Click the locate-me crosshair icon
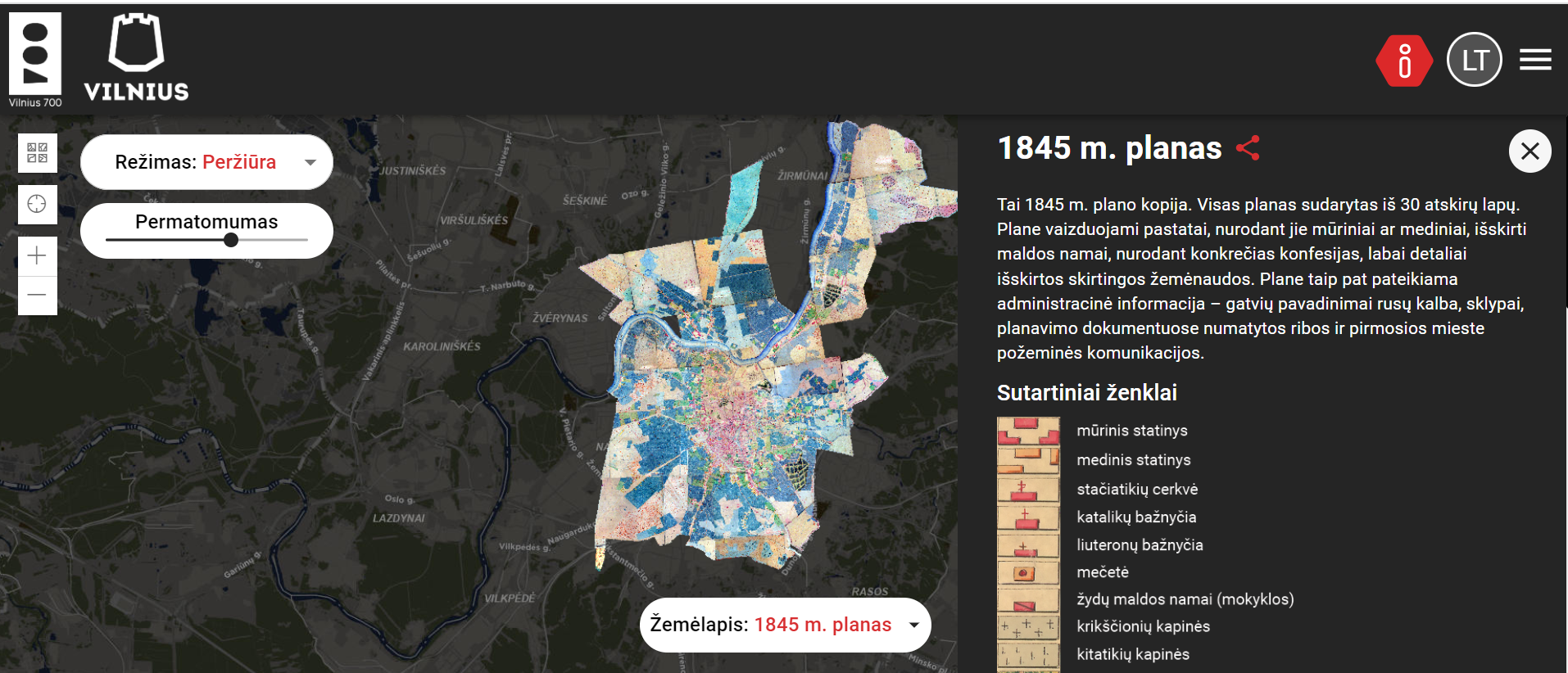The image size is (1568, 673). pyautogui.click(x=38, y=204)
